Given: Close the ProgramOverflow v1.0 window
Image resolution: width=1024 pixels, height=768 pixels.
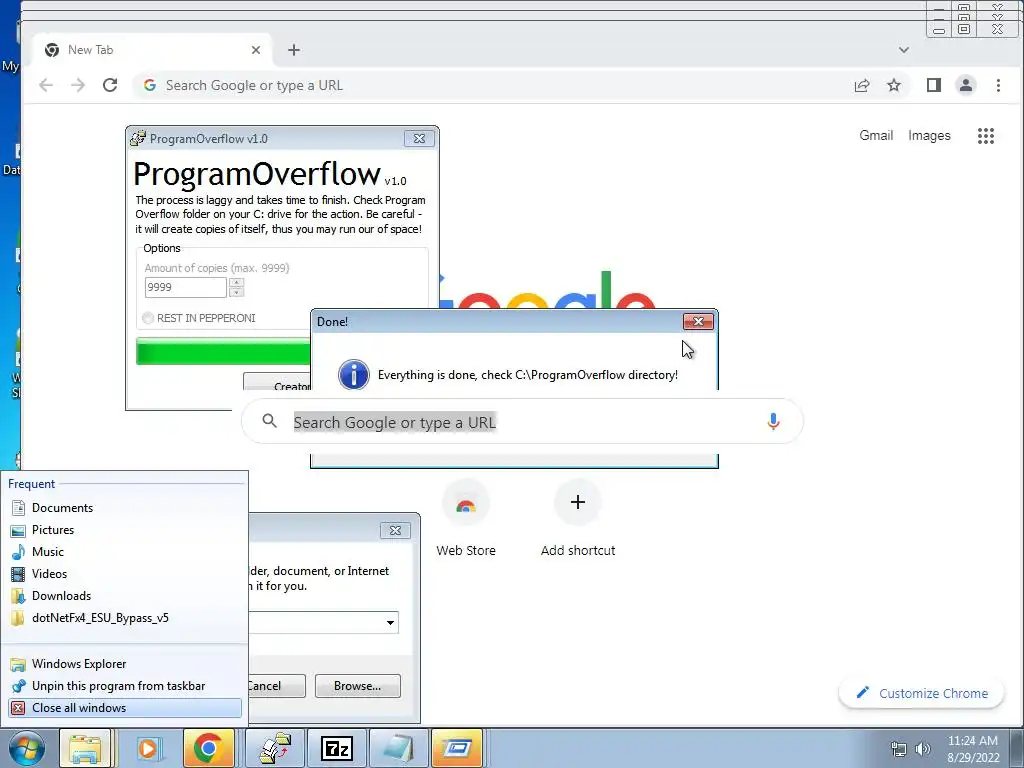Looking at the screenshot, I should tap(419, 138).
